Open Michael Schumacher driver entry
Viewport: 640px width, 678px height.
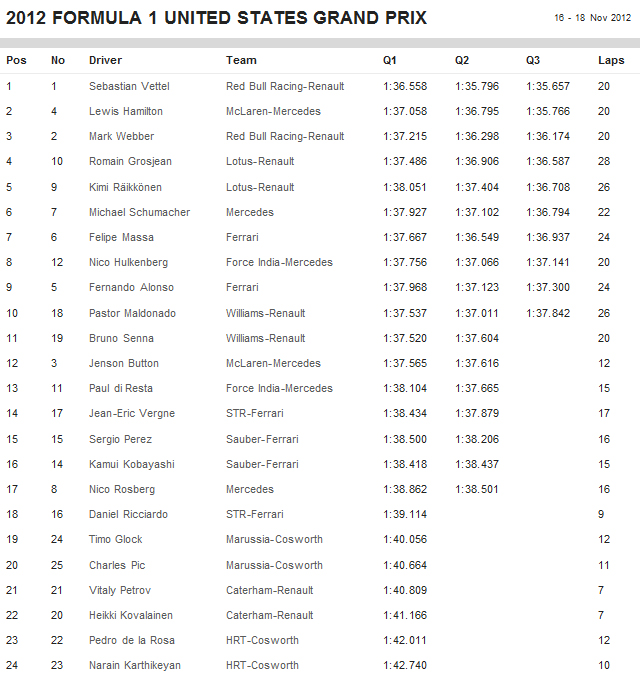point(139,212)
